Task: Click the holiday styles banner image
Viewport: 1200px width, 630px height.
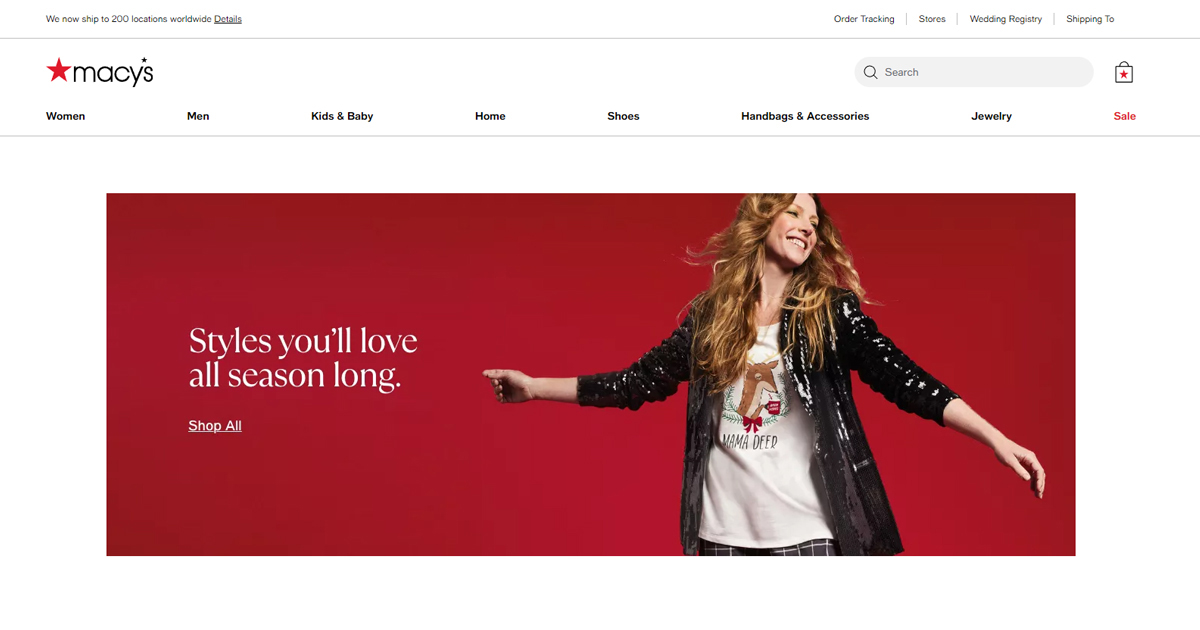Action: [x=591, y=375]
